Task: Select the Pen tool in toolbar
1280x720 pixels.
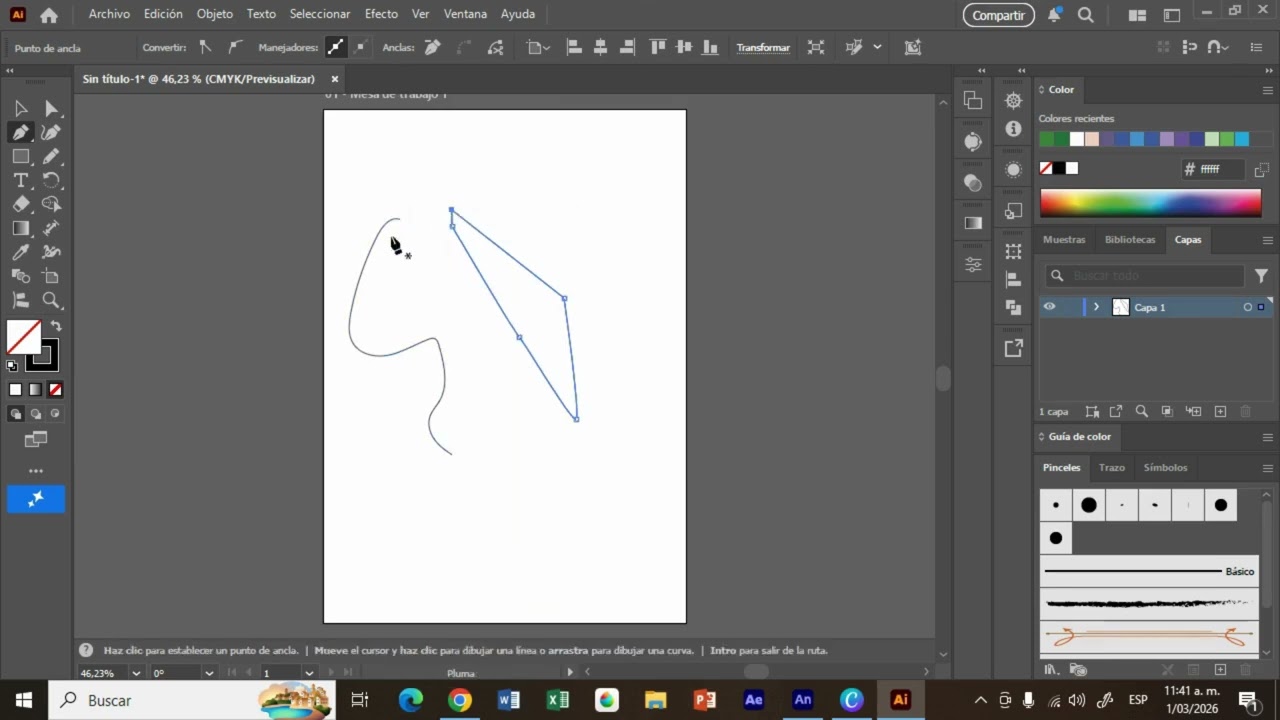Action: coord(20,132)
